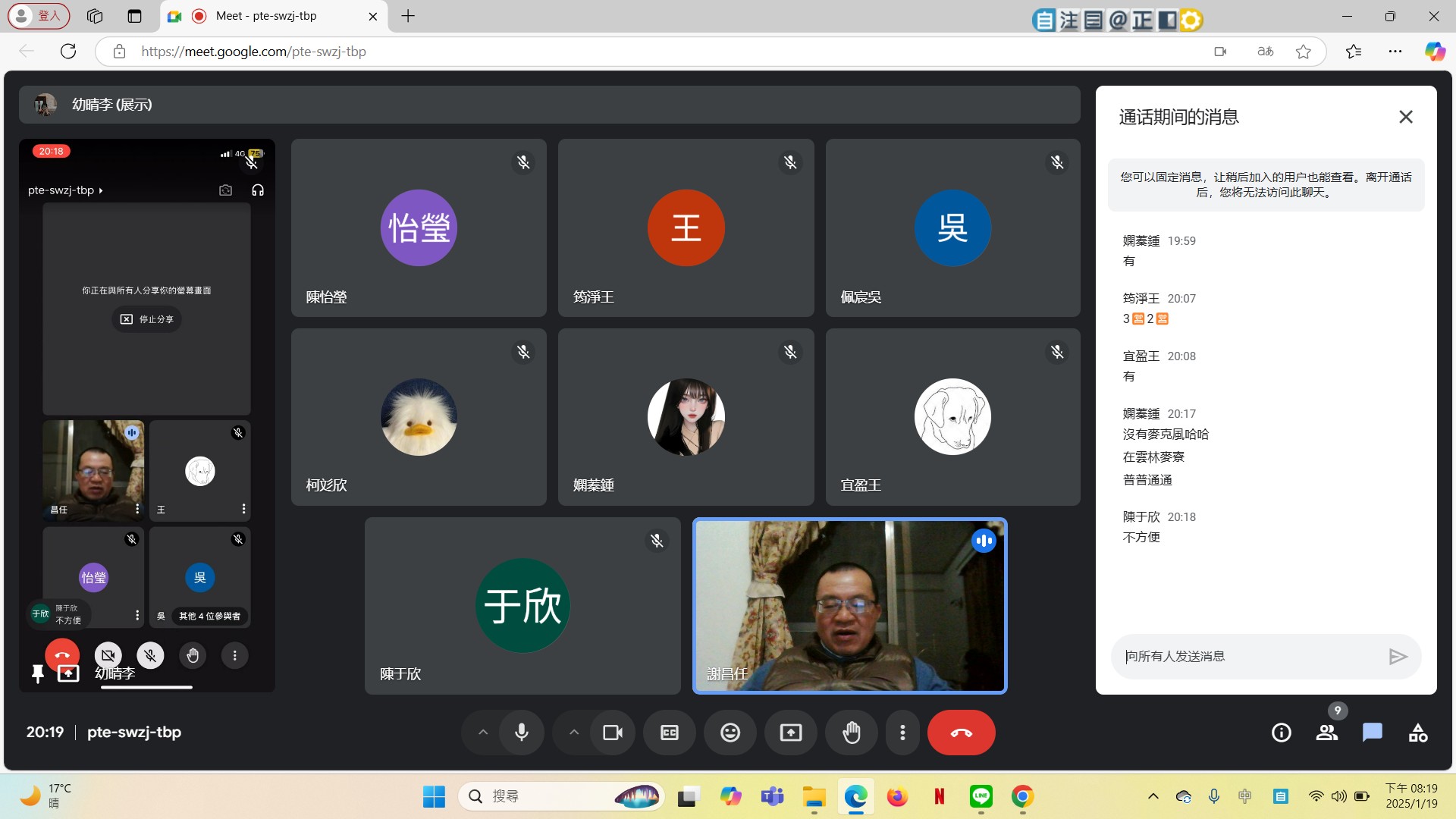Toggle the Meet camera button
Viewport: 1456px width, 819px height.
(x=612, y=733)
